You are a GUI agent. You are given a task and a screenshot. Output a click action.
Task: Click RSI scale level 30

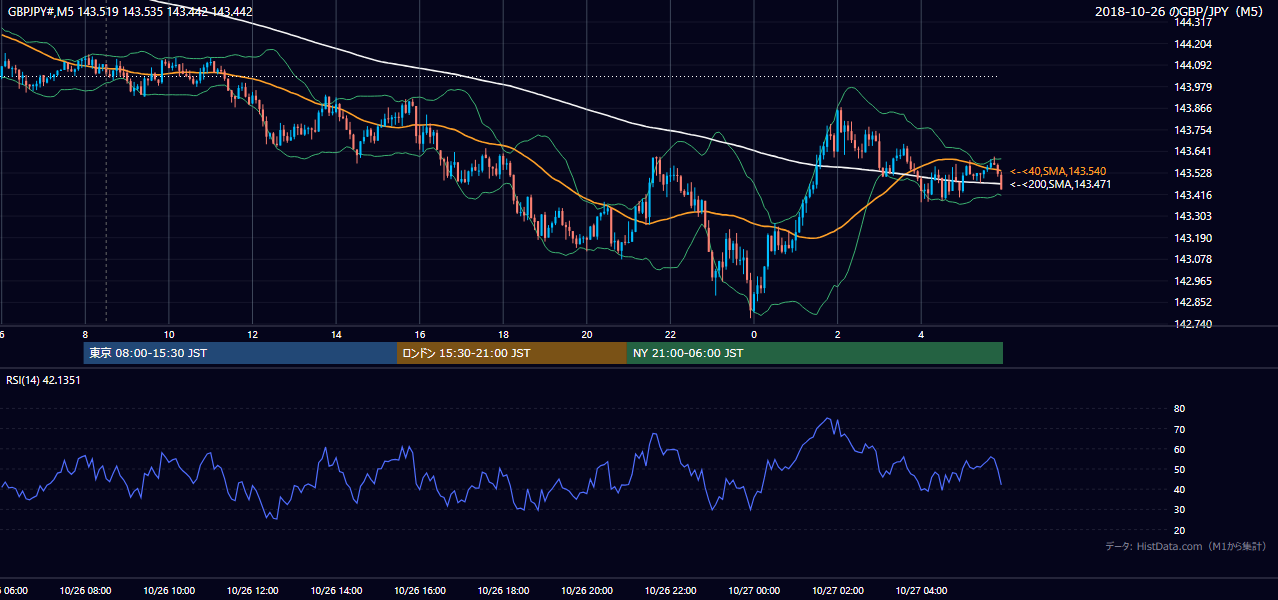(1180, 510)
